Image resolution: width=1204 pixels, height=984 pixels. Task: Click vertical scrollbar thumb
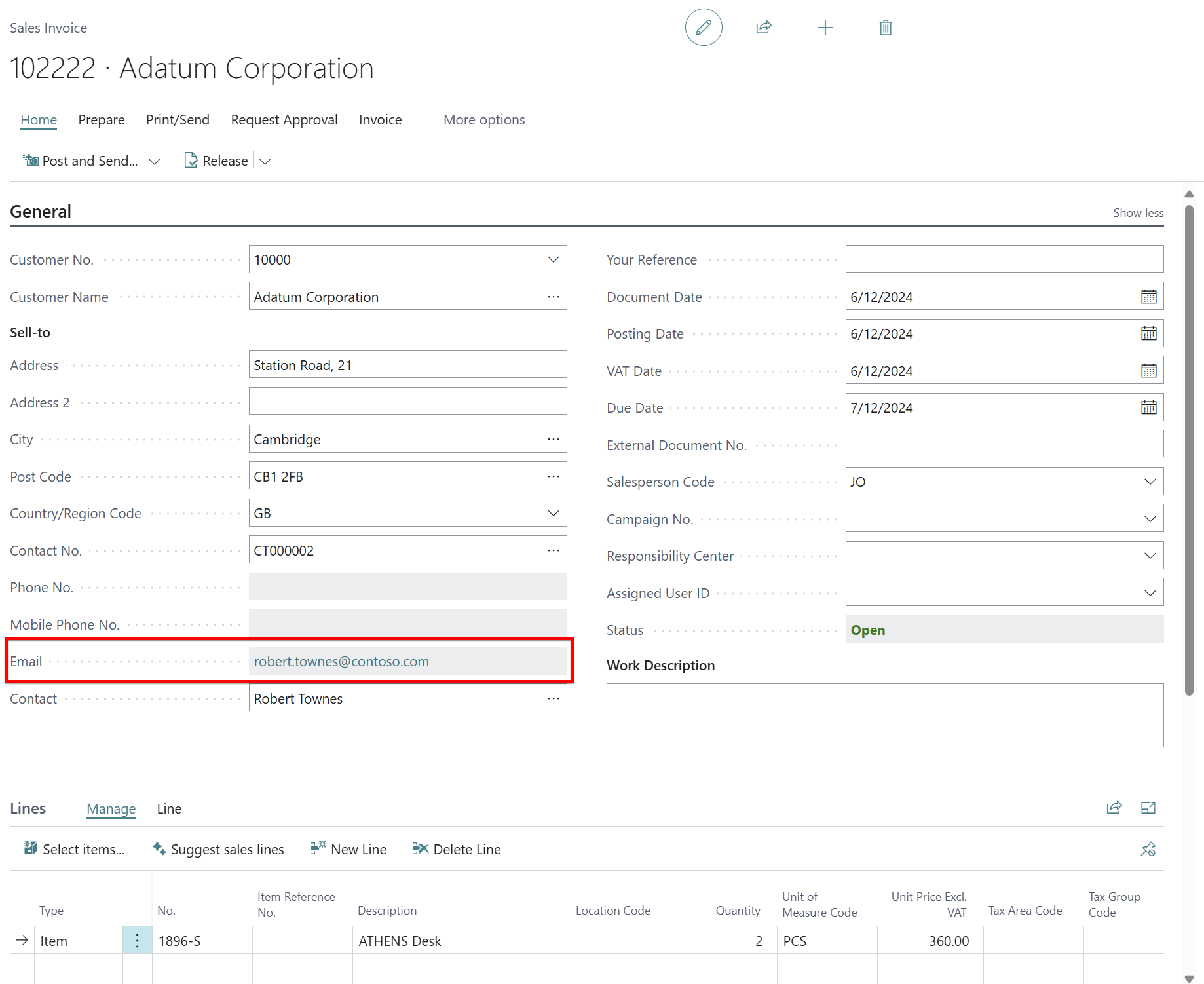point(1190,449)
